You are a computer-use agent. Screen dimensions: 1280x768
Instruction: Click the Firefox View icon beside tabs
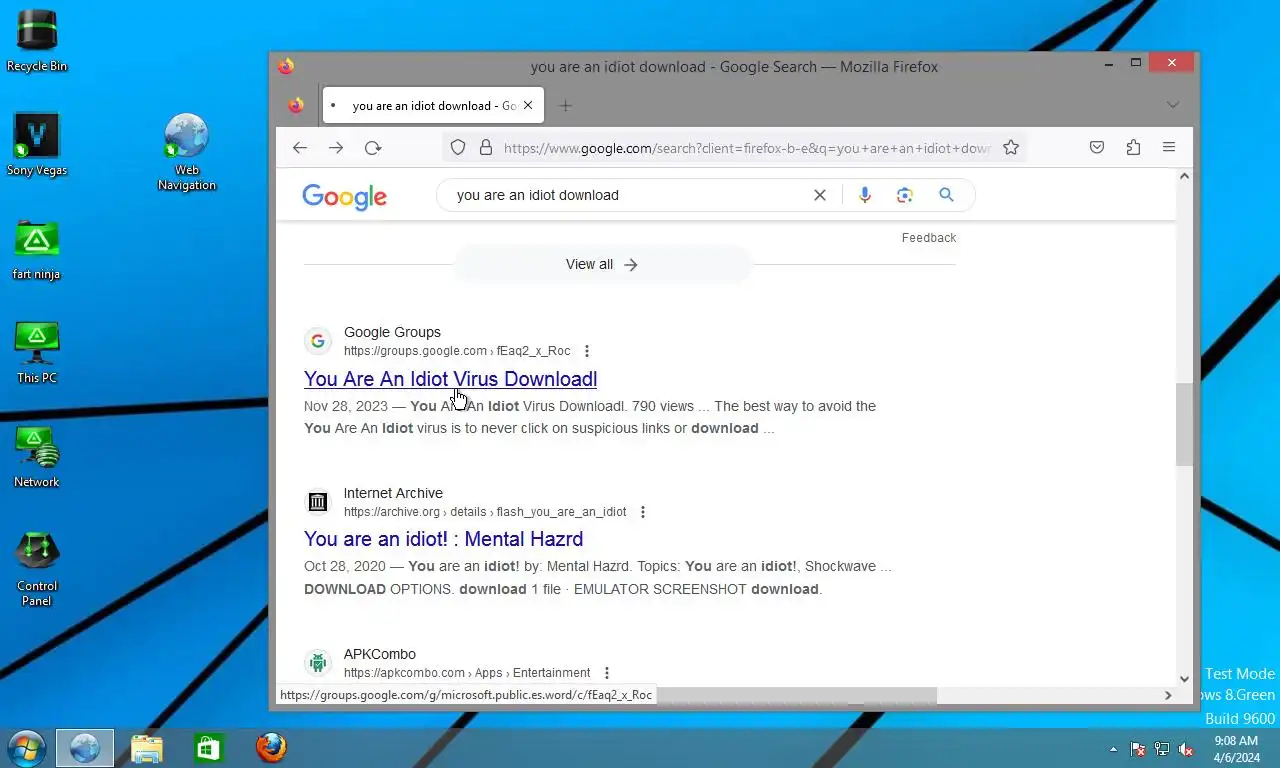296,106
